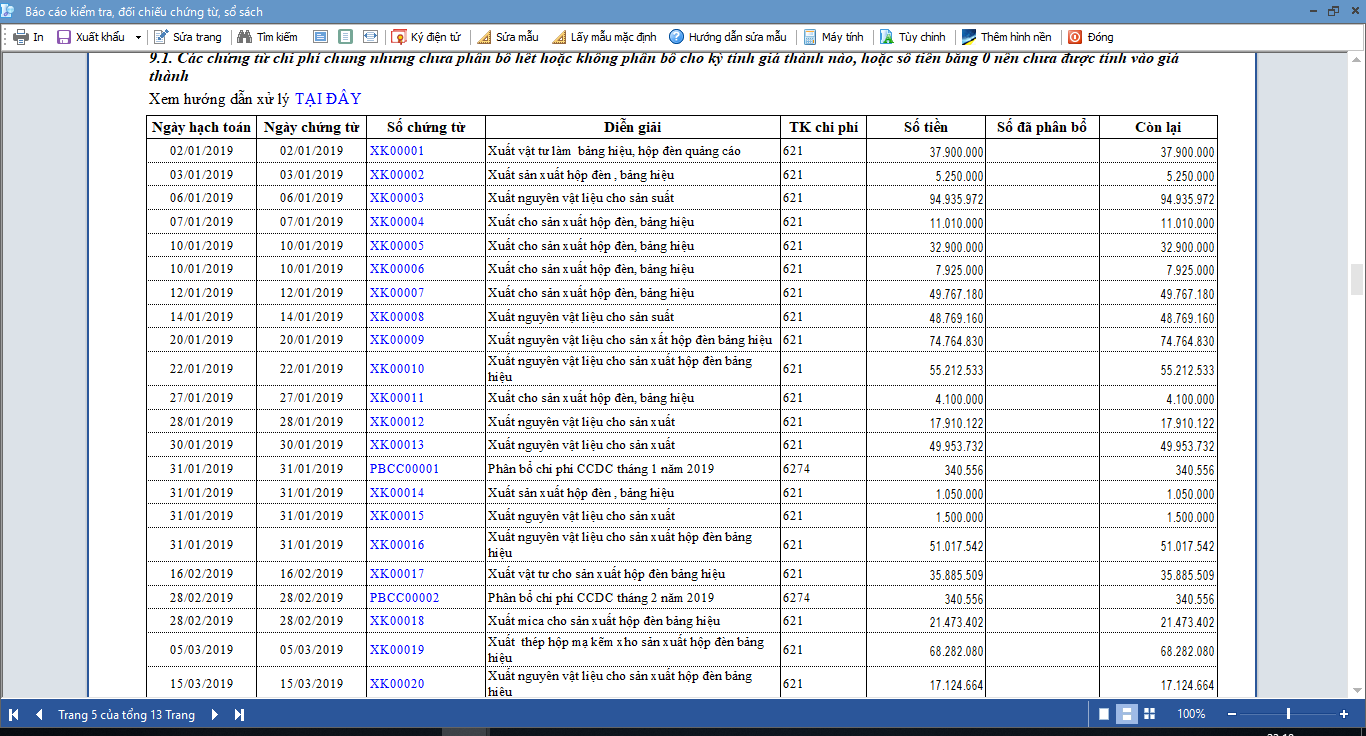1366x736 pixels.
Task: Open voucher link XK00010
Action: (x=397, y=369)
